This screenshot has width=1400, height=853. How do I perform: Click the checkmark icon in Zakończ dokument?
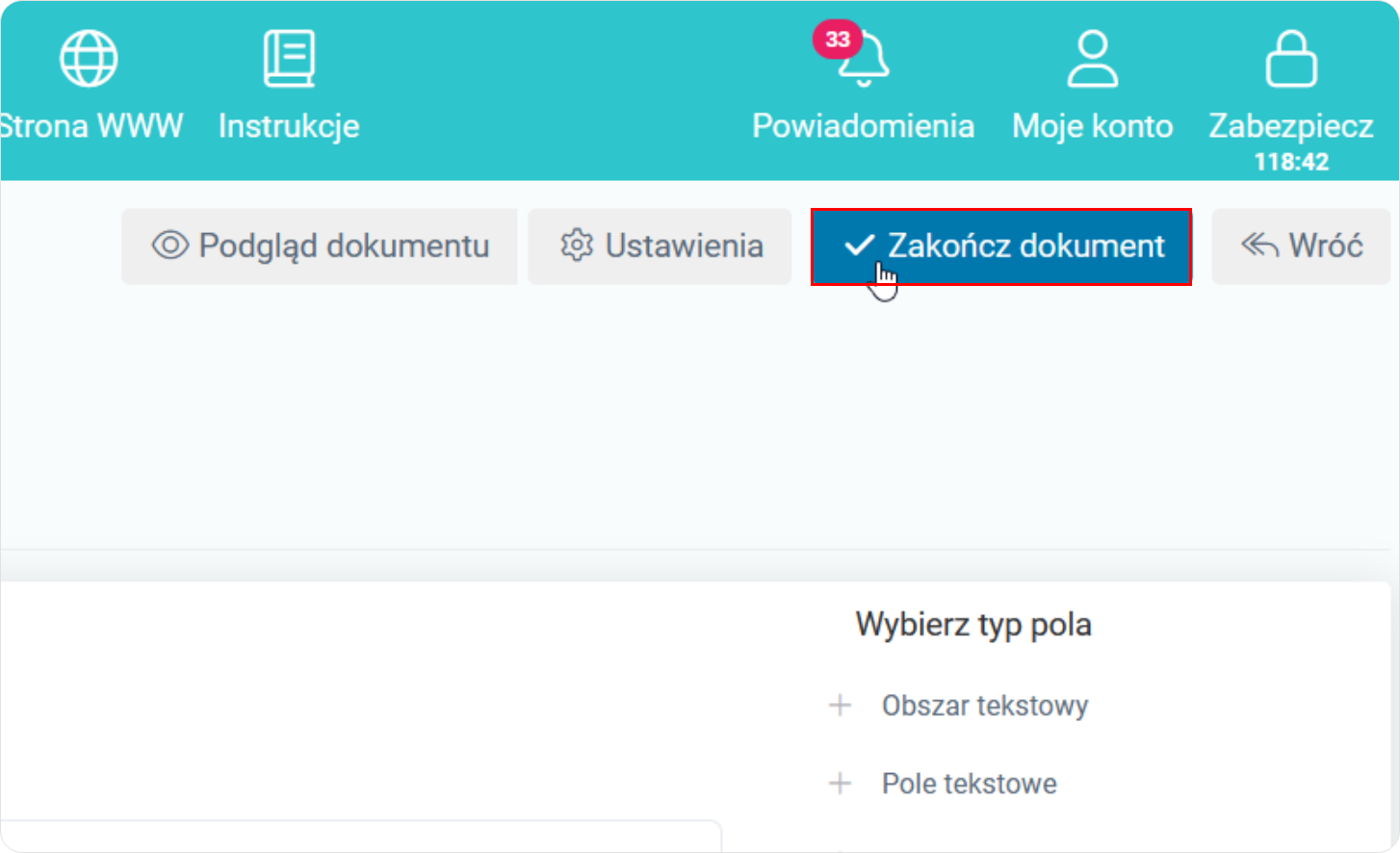coord(859,246)
